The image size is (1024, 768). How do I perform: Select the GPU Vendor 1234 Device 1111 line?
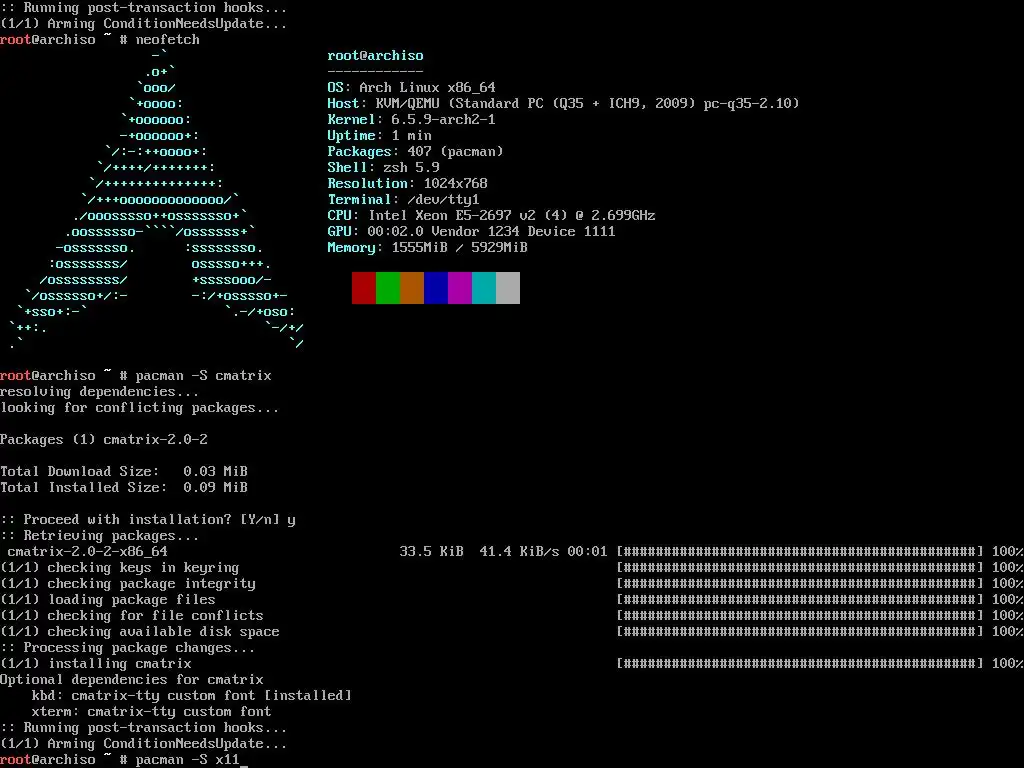coord(472,231)
